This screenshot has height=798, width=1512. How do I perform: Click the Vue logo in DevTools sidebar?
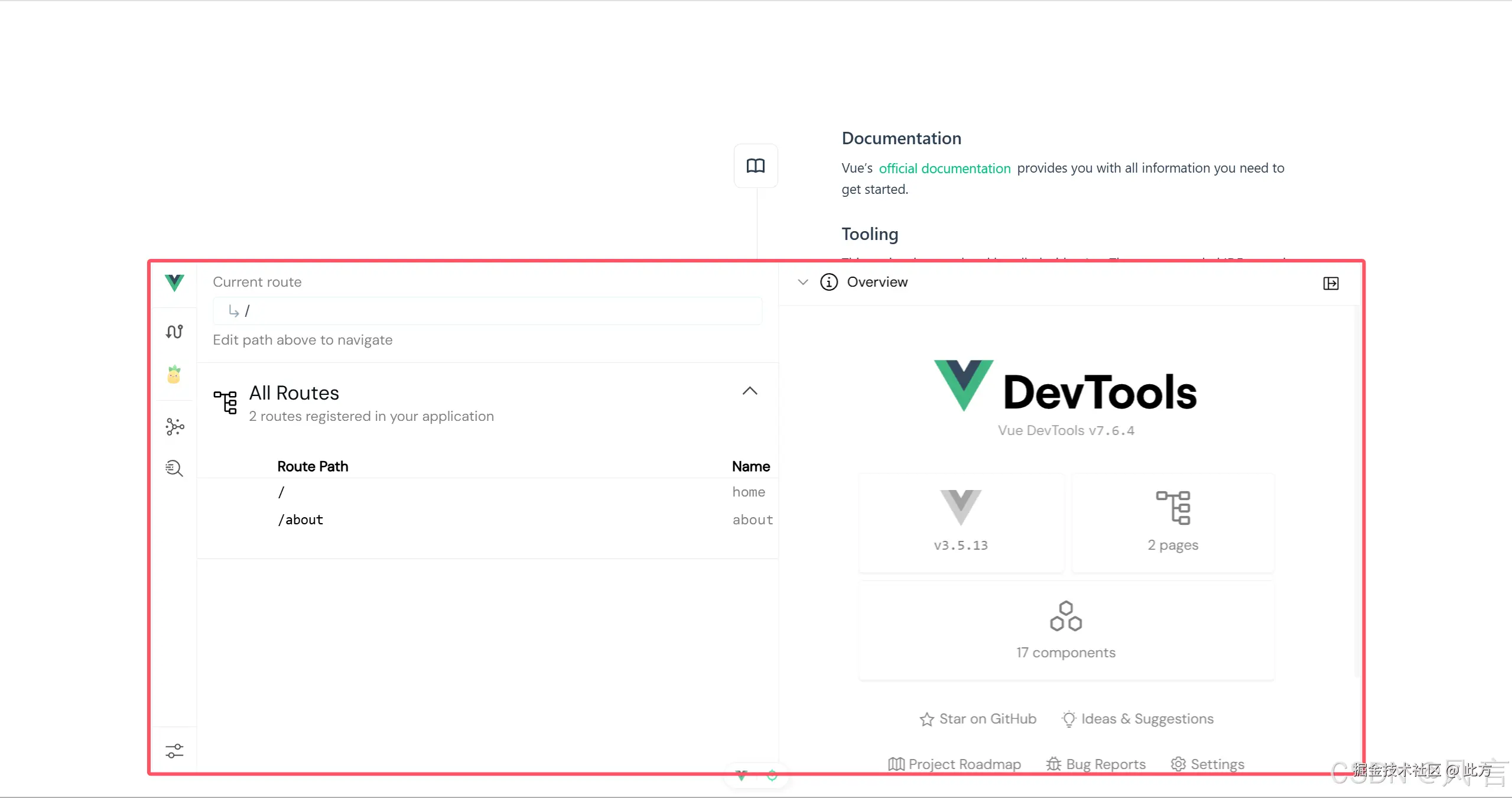[x=174, y=283]
